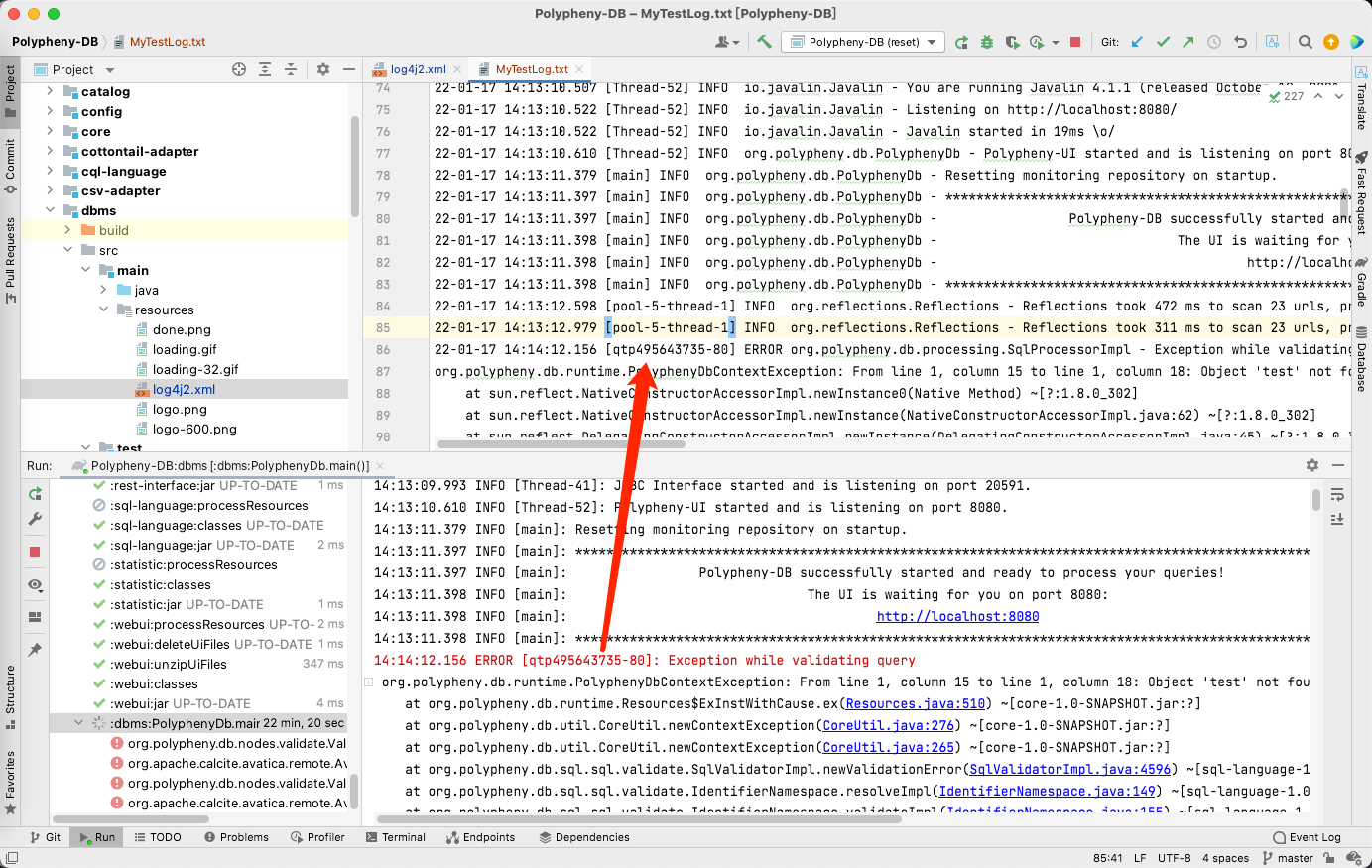Open the Terminal tab
The height and width of the screenshot is (868, 1372).
click(396, 836)
